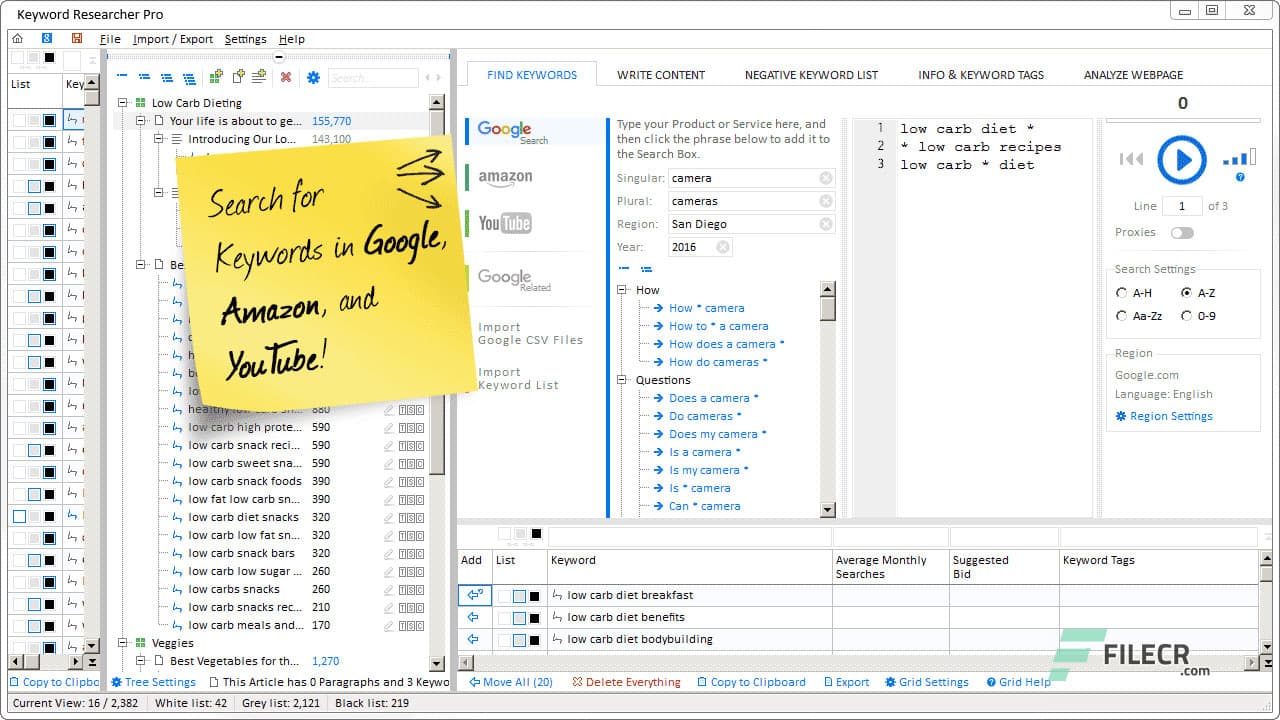1280x720 pixels.
Task: Select the A-H sort radio button
Action: click(x=1121, y=292)
